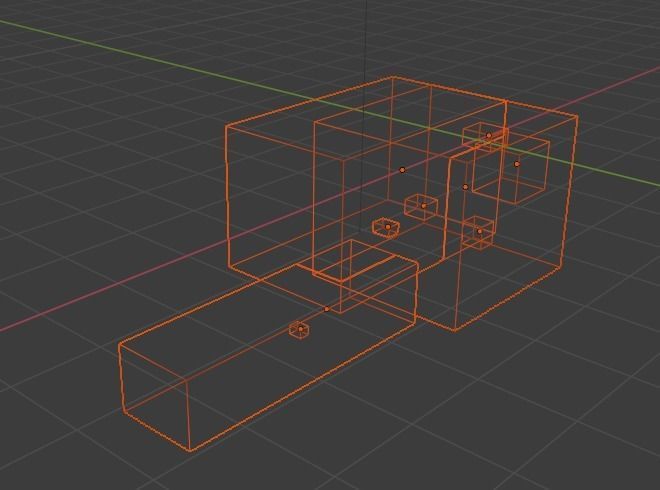The width and height of the screenshot is (660, 490).
Task: Select tiny cube on top of long box
Action: coord(300,330)
